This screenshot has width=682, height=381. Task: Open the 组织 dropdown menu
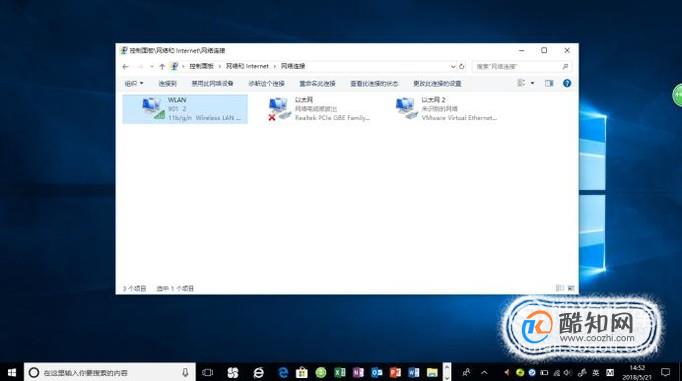(134, 84)
